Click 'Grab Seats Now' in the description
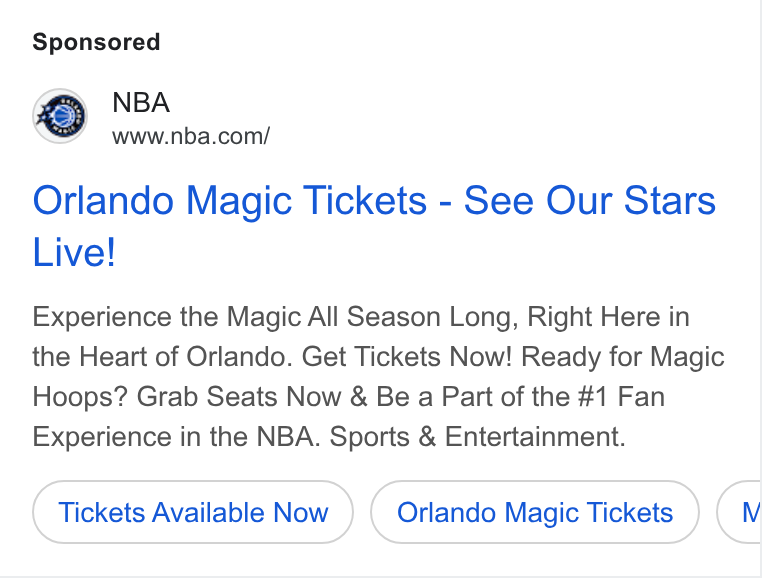Viewport: 762px width, 578px height. [x=239, y=397]
